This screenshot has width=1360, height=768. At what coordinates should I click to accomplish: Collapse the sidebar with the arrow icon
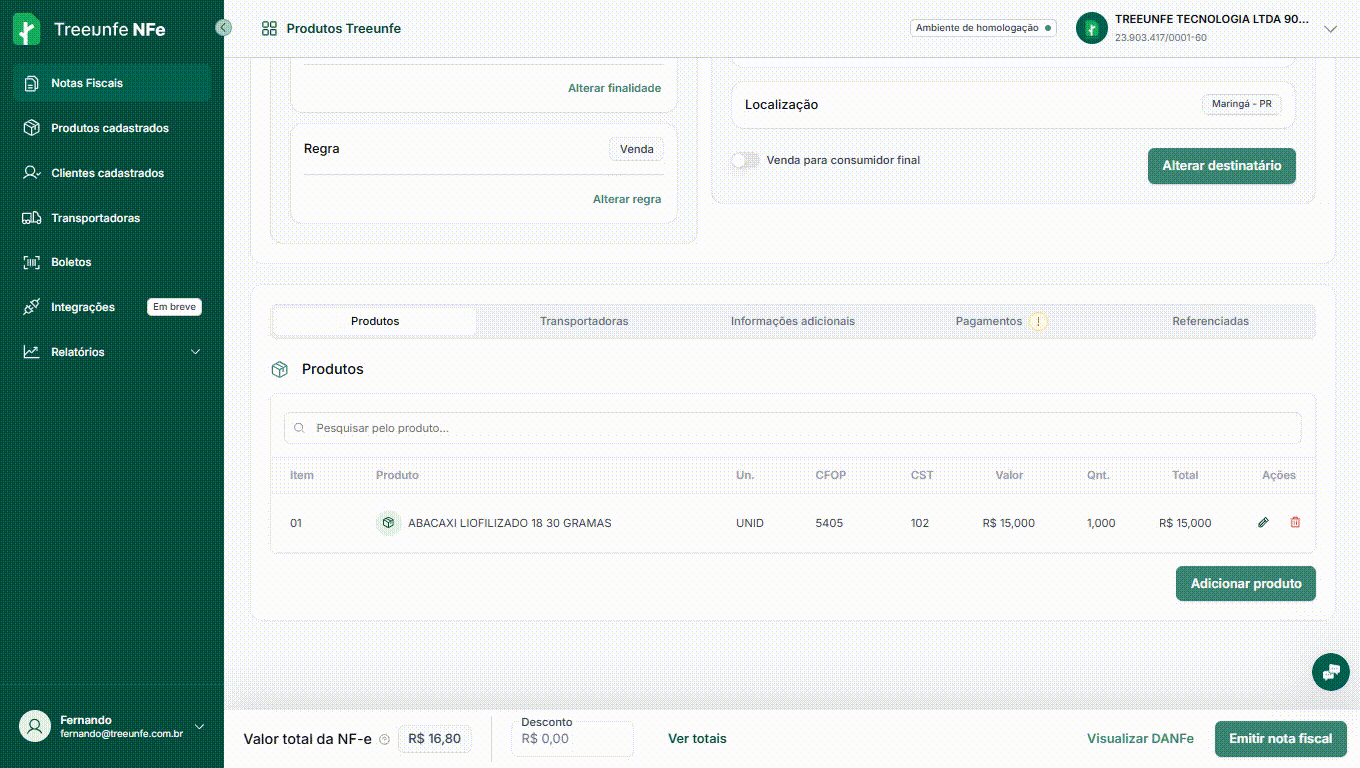pyautogui.click(x=224, y=28)
